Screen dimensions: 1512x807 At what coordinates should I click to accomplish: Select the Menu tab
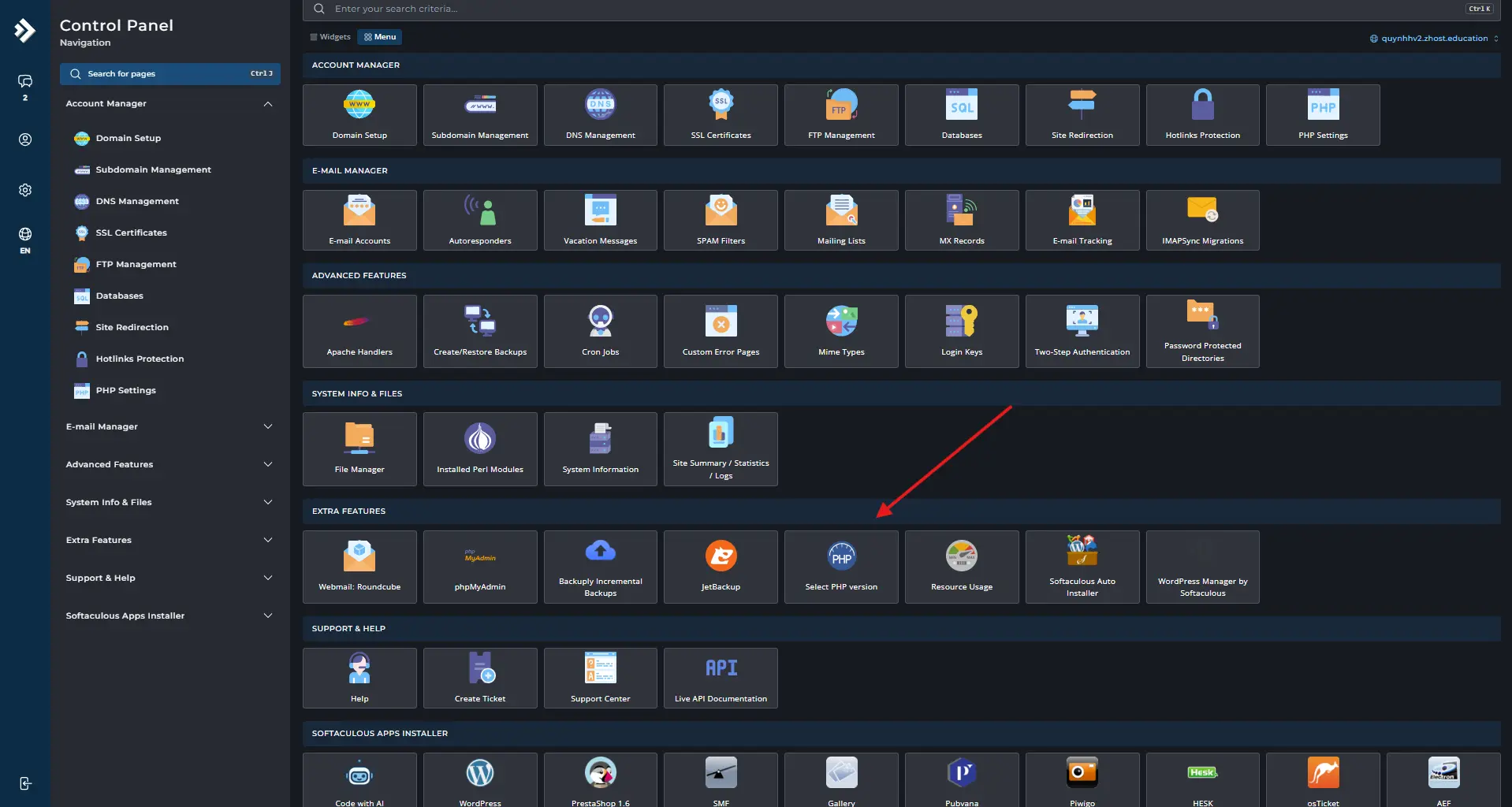(380, 37)
